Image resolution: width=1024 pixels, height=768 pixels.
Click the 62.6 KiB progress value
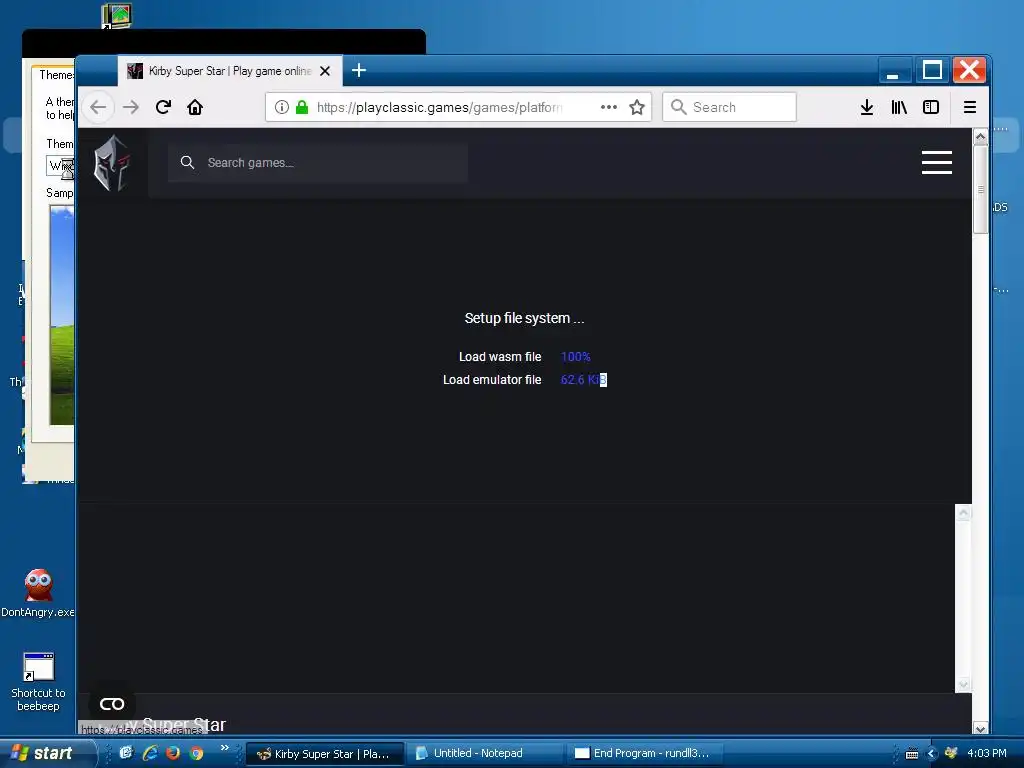[x=584, y=379]
